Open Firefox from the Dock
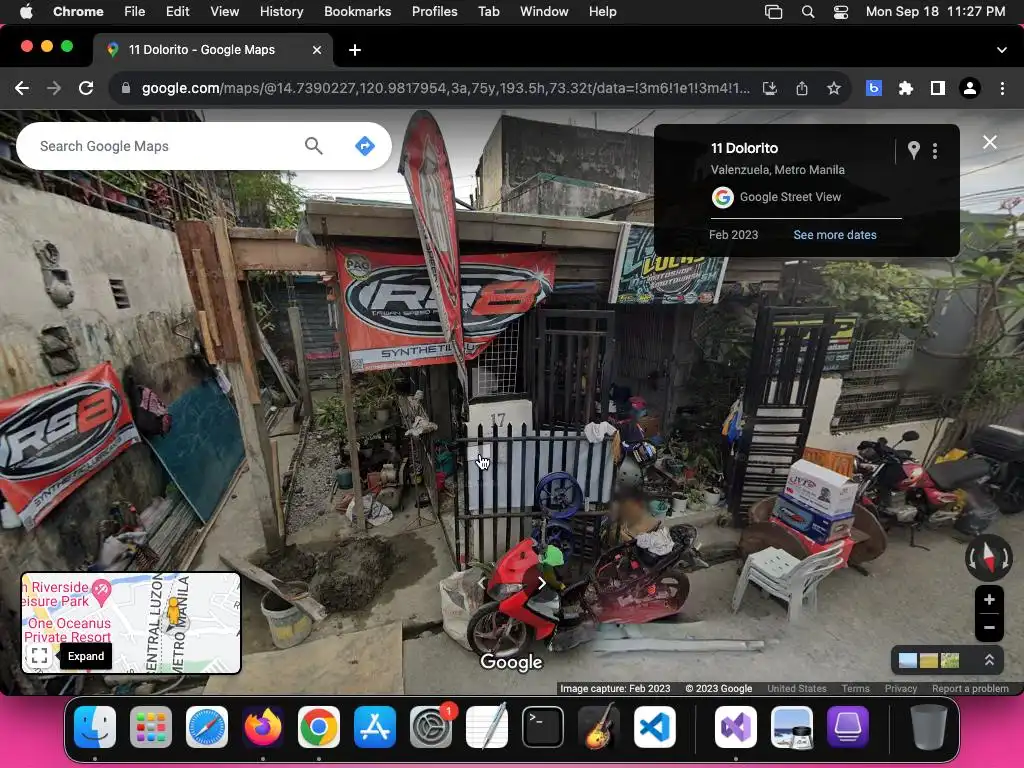This screenshot has width=1024, height=768. pos(263,727)
